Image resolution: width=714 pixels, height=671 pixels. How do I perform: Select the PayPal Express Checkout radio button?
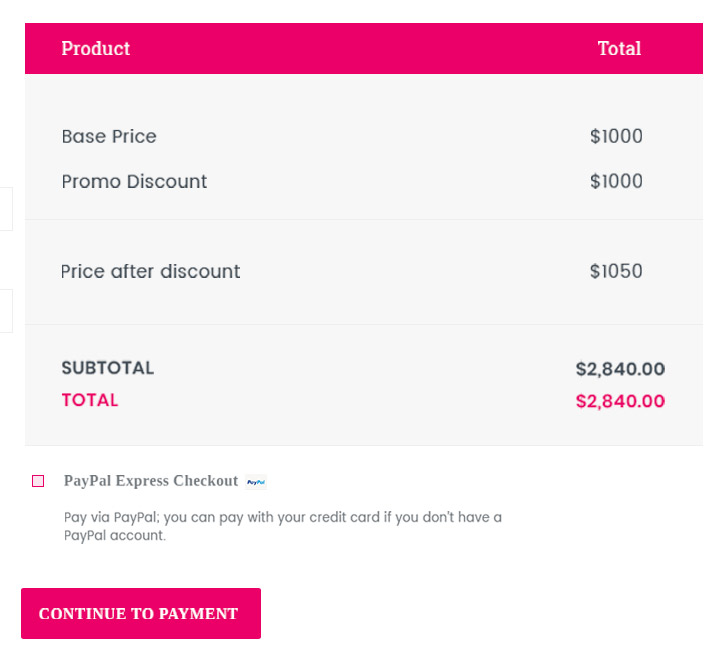38,481
